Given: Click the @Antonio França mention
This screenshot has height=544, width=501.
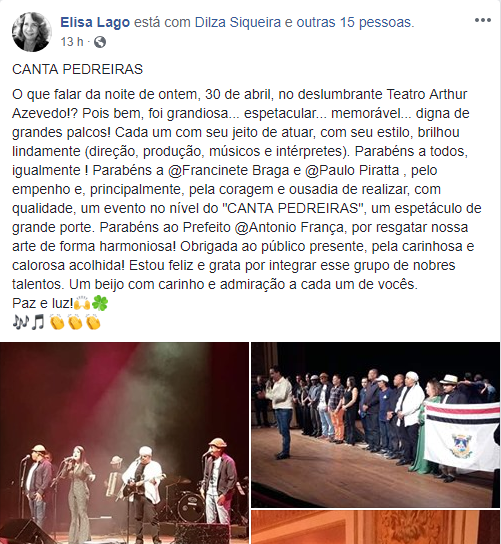Looking at the screenshot, I should (289, 227).
